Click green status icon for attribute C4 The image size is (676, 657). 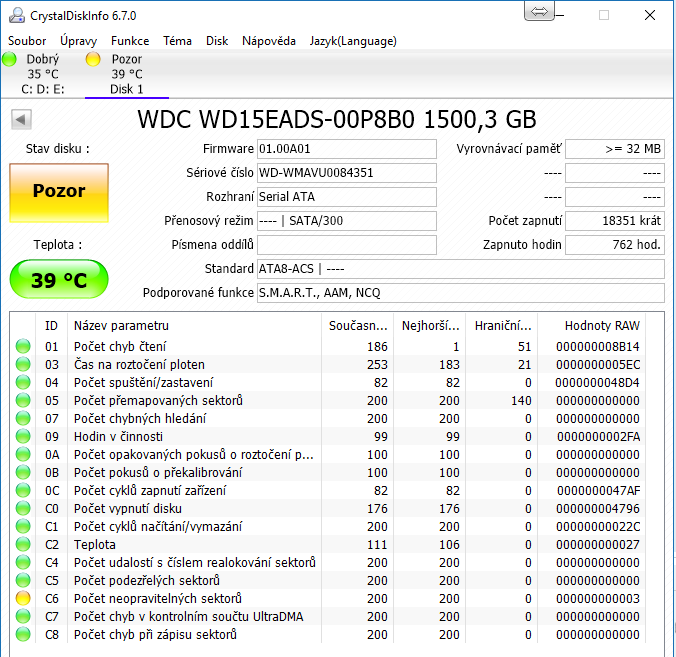pos(23,562)
